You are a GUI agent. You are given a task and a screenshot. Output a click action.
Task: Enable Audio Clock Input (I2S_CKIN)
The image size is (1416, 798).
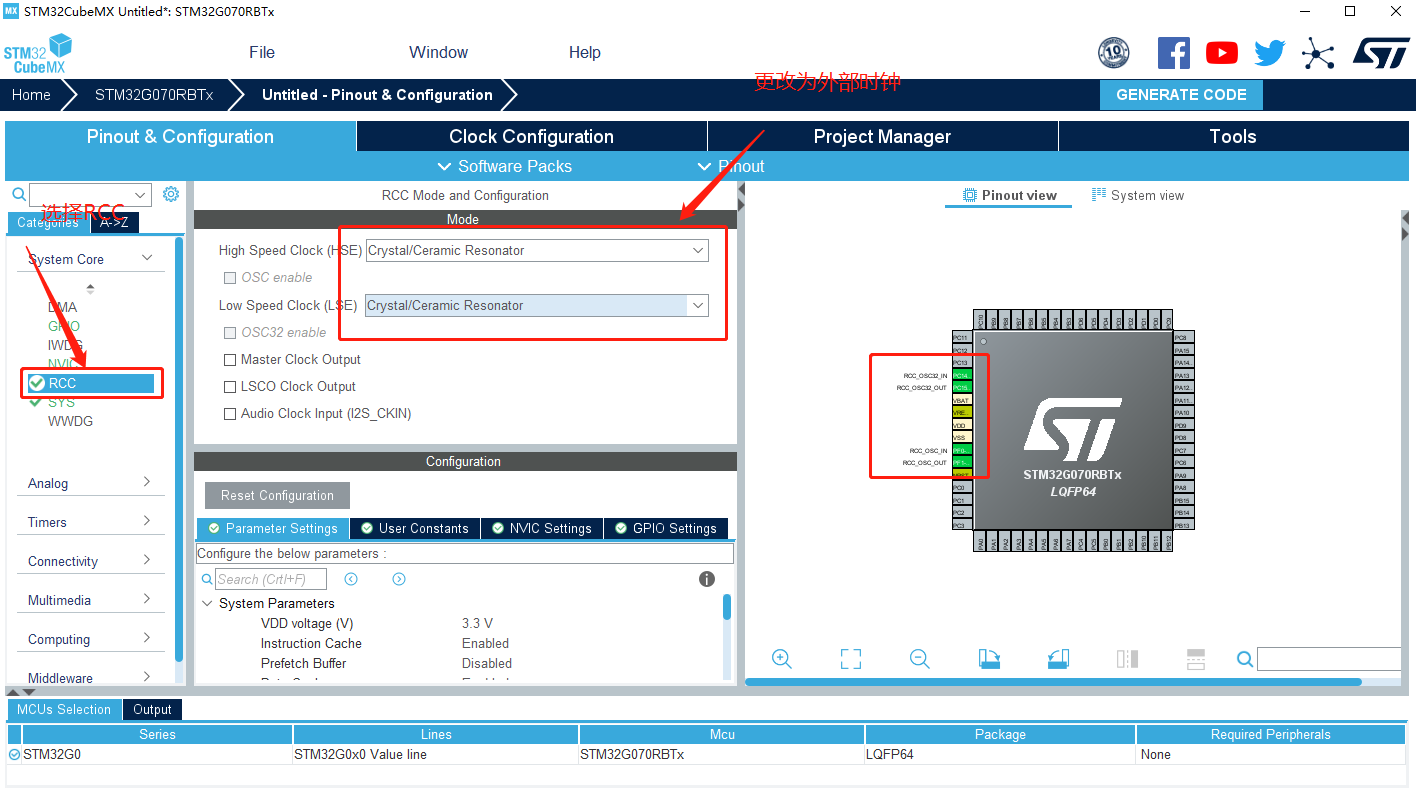click(230, 413)
